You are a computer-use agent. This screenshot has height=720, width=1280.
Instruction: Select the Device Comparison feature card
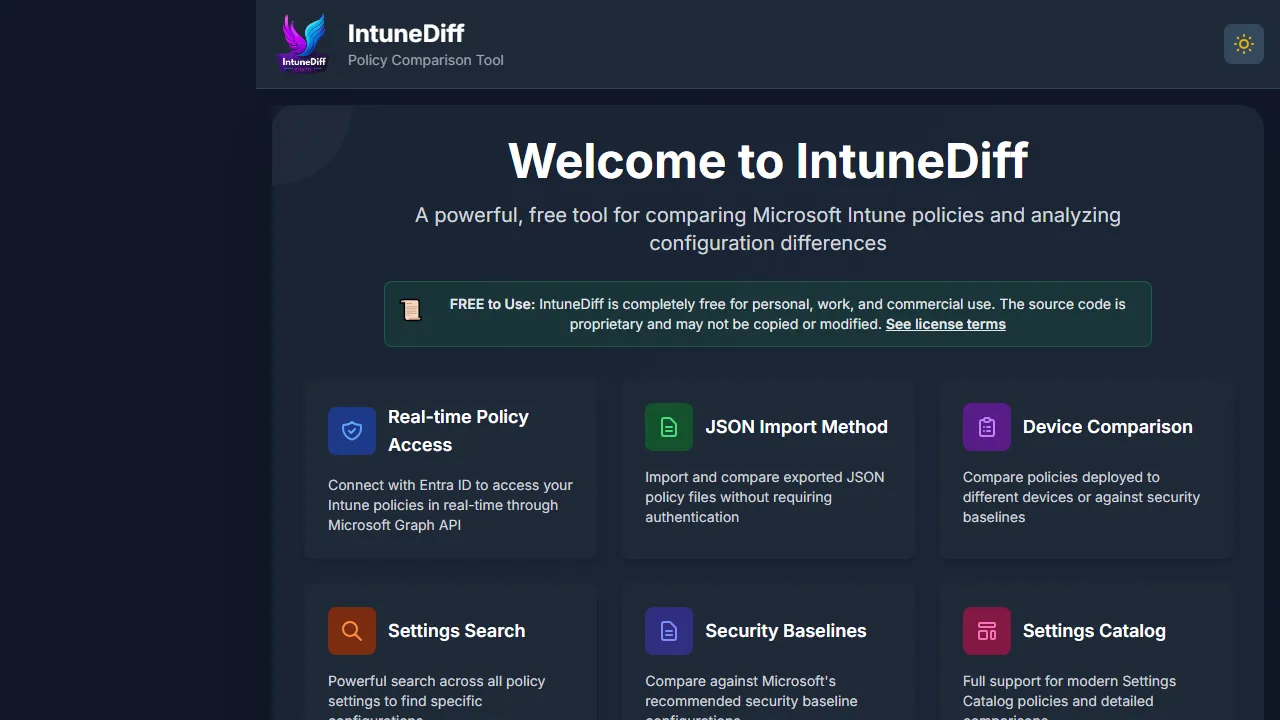point(1085,468)
